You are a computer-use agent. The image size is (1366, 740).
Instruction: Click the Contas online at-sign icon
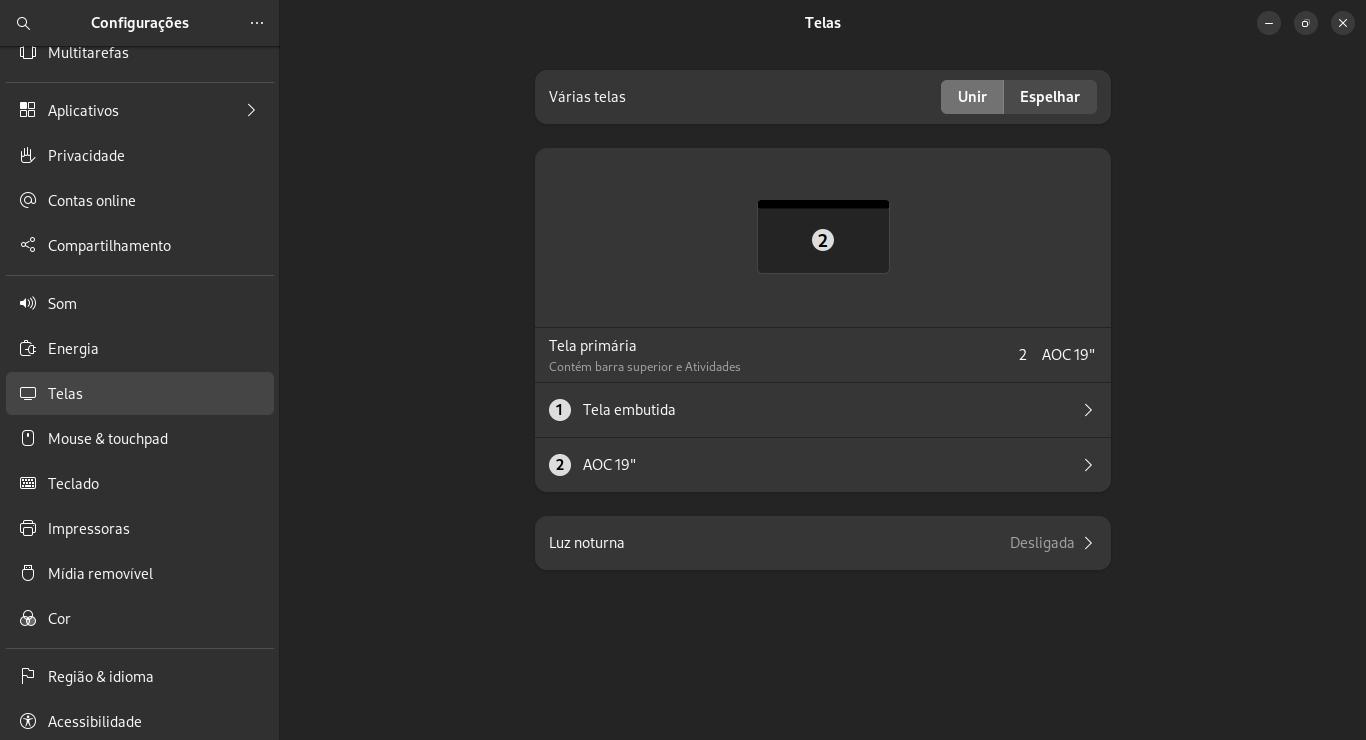(x=28, y=201)
